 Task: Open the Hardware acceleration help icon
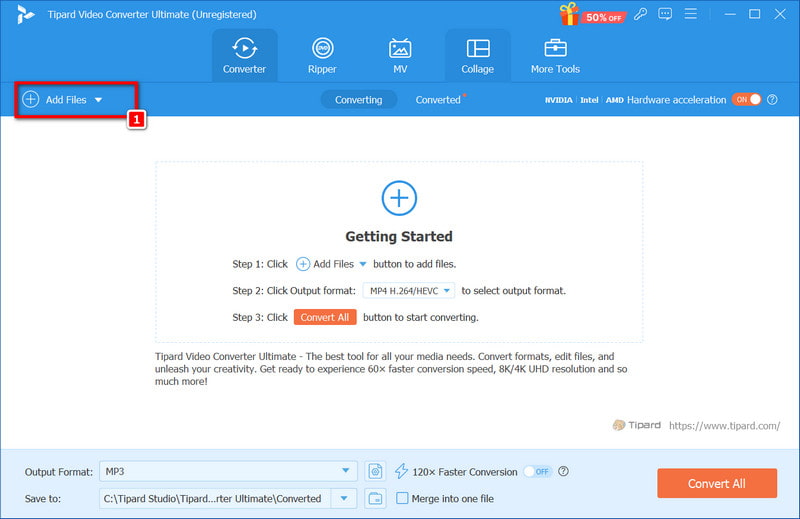[772, 100]
